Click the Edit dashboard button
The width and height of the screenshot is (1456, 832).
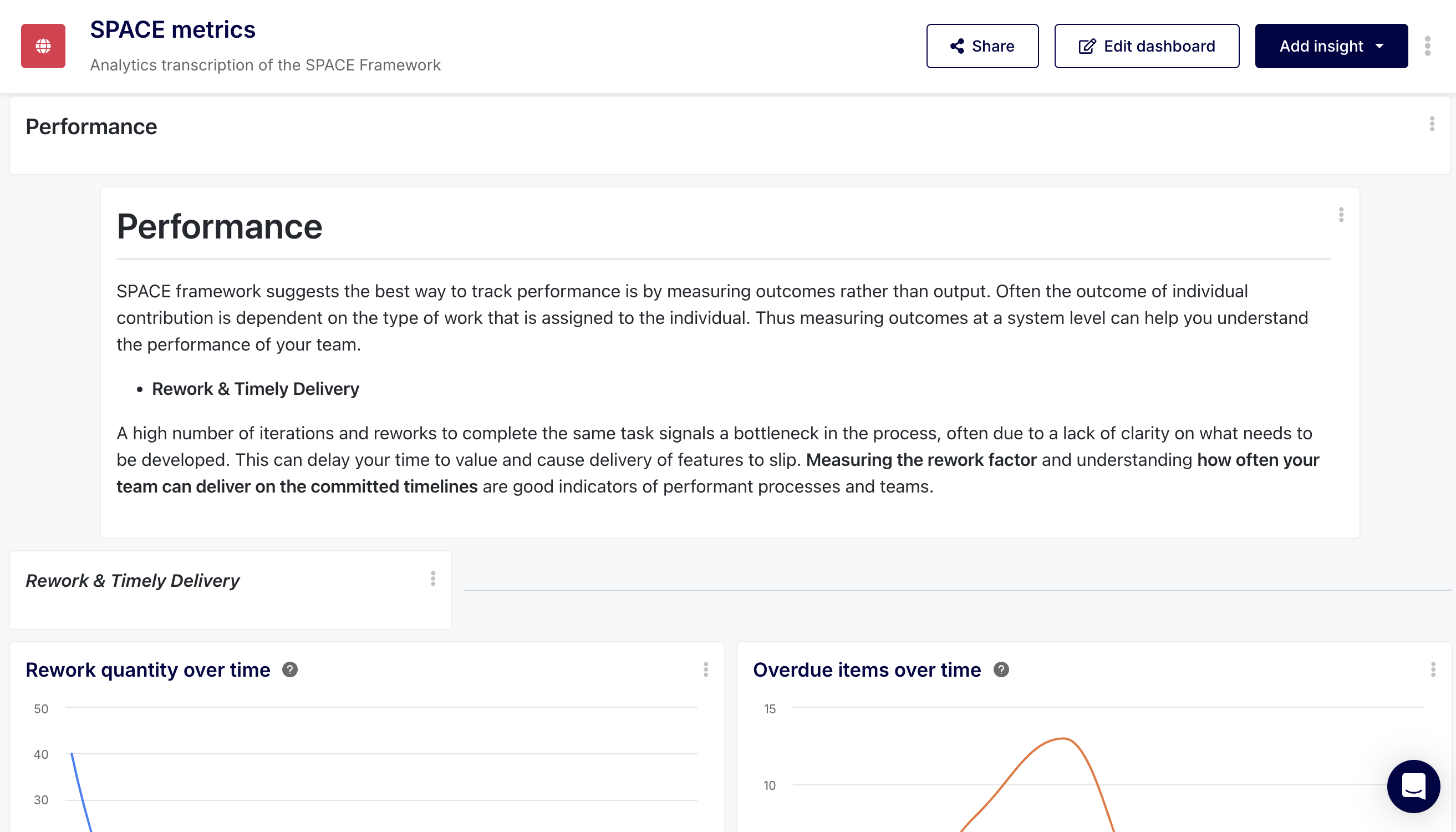[x=1146, y=45]
